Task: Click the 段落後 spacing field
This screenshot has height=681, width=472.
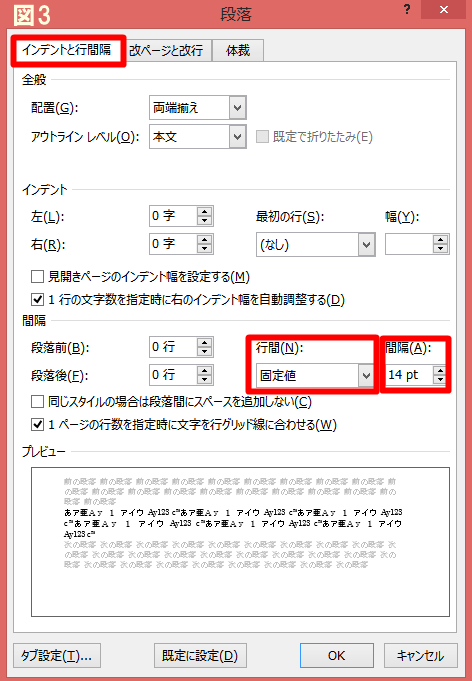Action: 173,374
